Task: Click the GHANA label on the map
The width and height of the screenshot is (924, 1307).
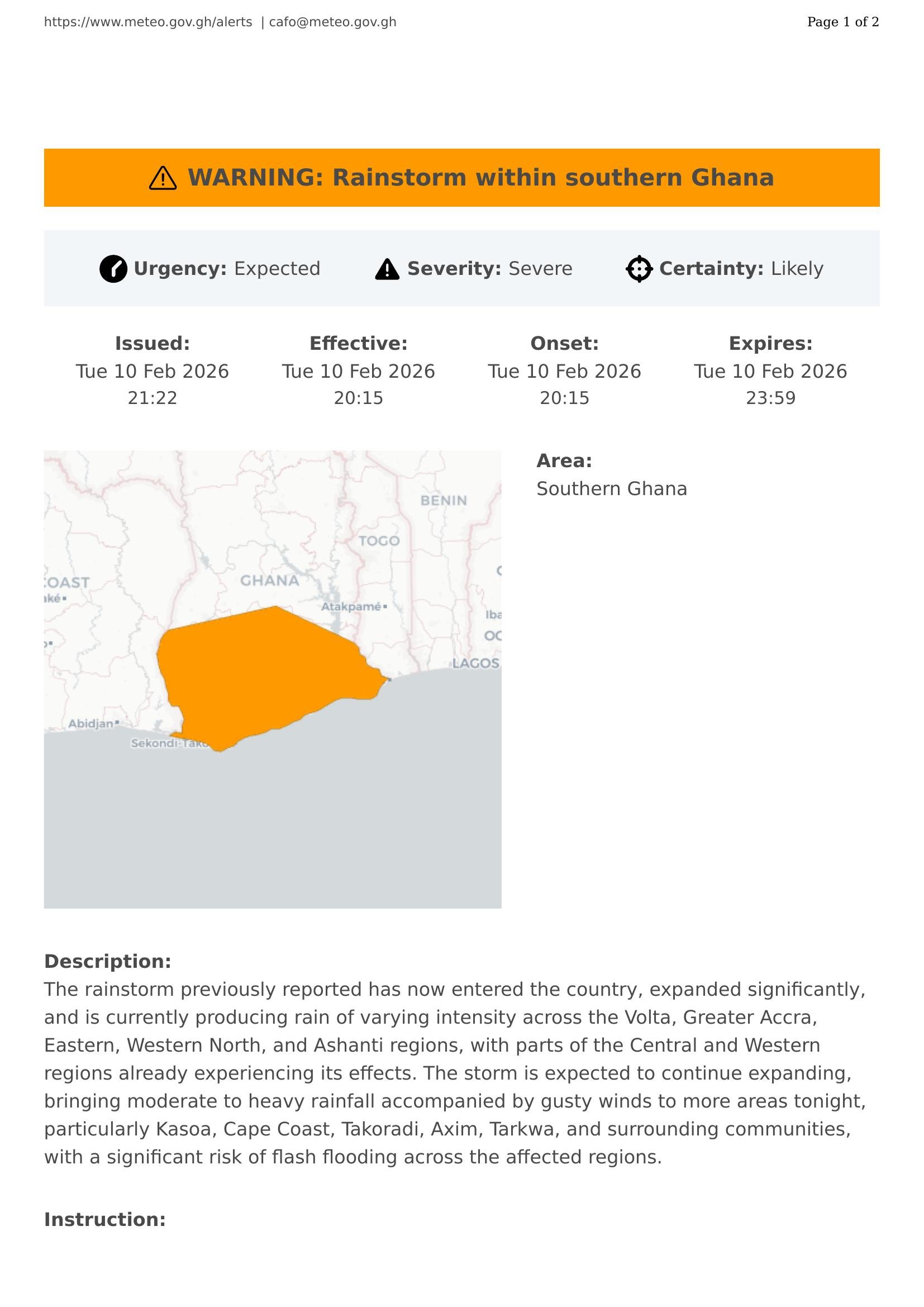Action: click(269, 581)
